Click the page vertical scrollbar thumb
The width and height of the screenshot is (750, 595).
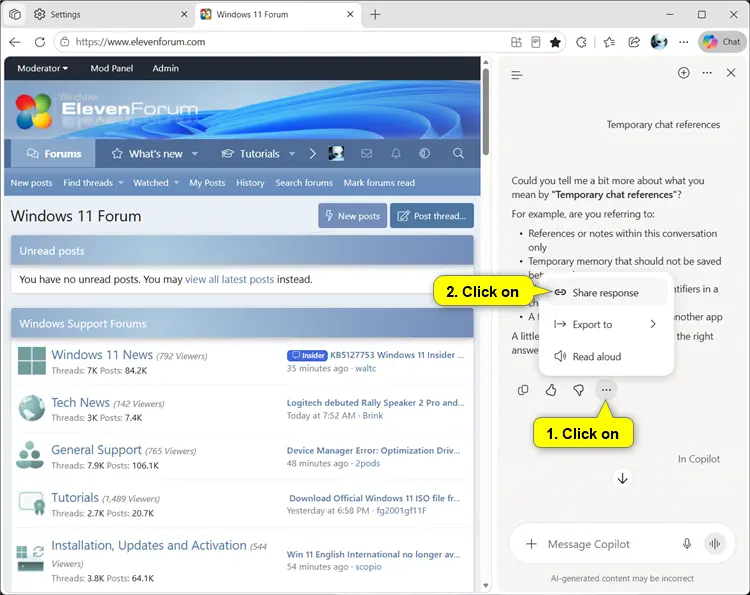[485, 111]
